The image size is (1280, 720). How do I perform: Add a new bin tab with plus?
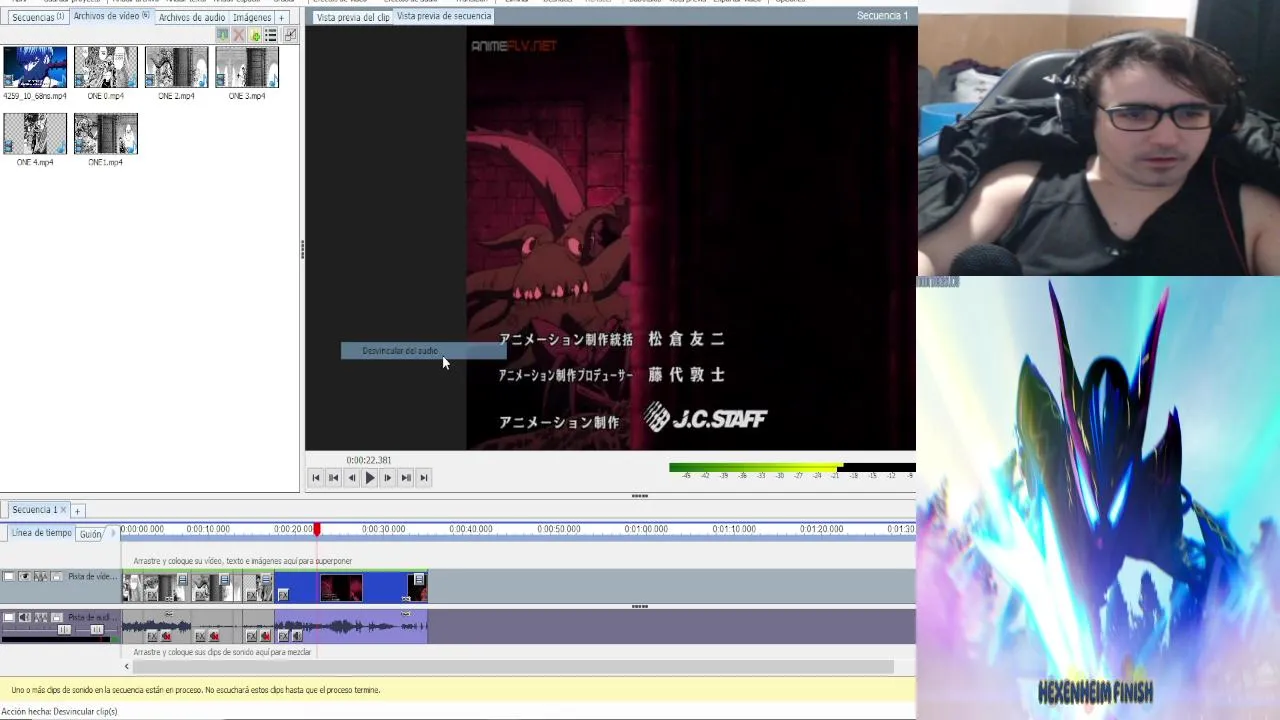coord(282,17)
